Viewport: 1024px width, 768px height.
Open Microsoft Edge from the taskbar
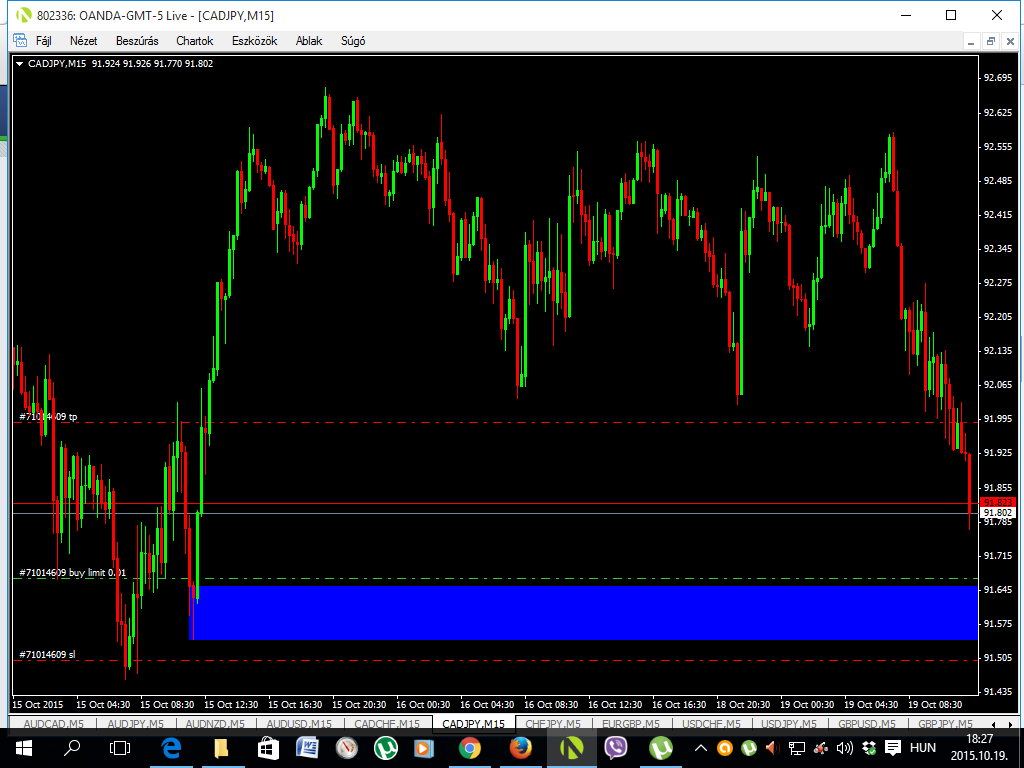pyautogui.click(x=170, y=747)
